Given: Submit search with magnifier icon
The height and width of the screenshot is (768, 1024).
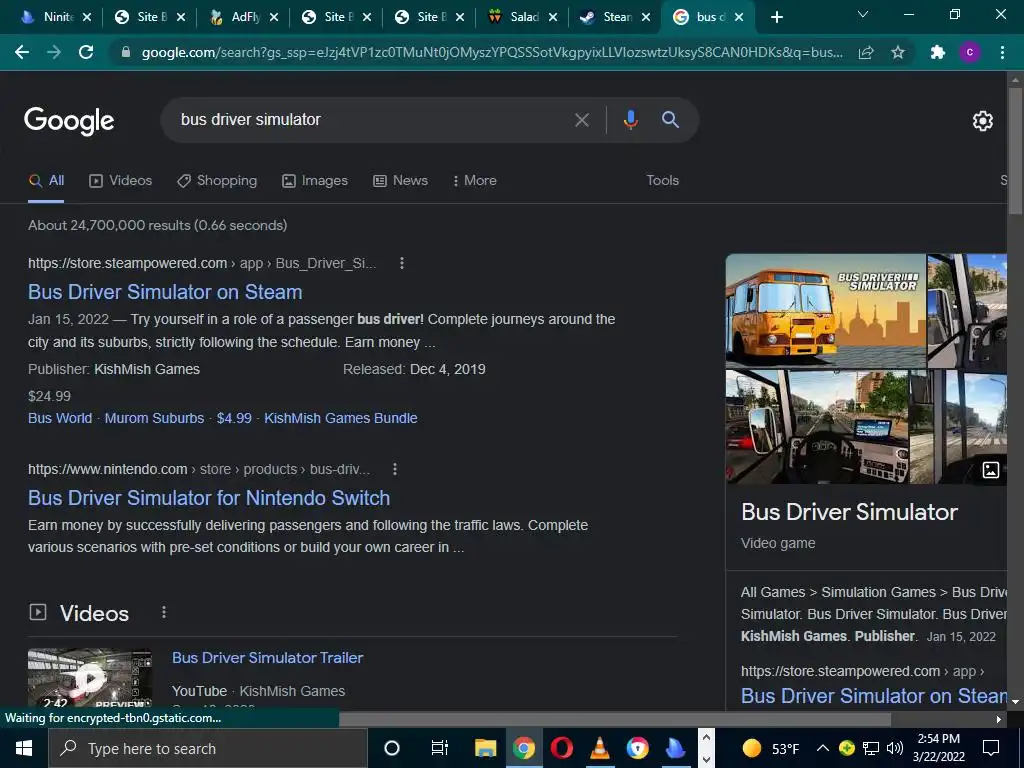Looking at the screenshot, I should [670, 120].
